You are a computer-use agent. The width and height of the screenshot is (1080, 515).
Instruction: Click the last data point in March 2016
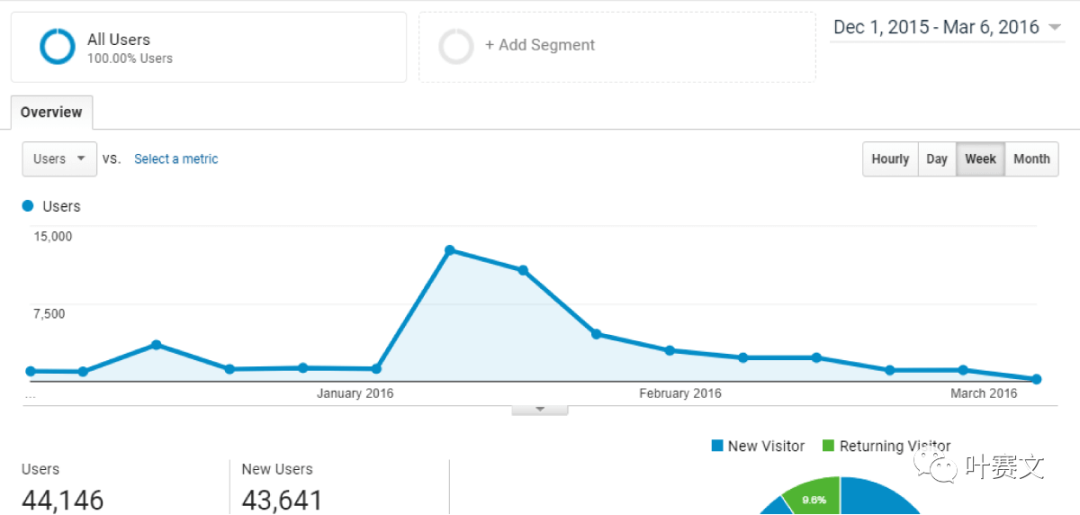[x=1037, y=379]
